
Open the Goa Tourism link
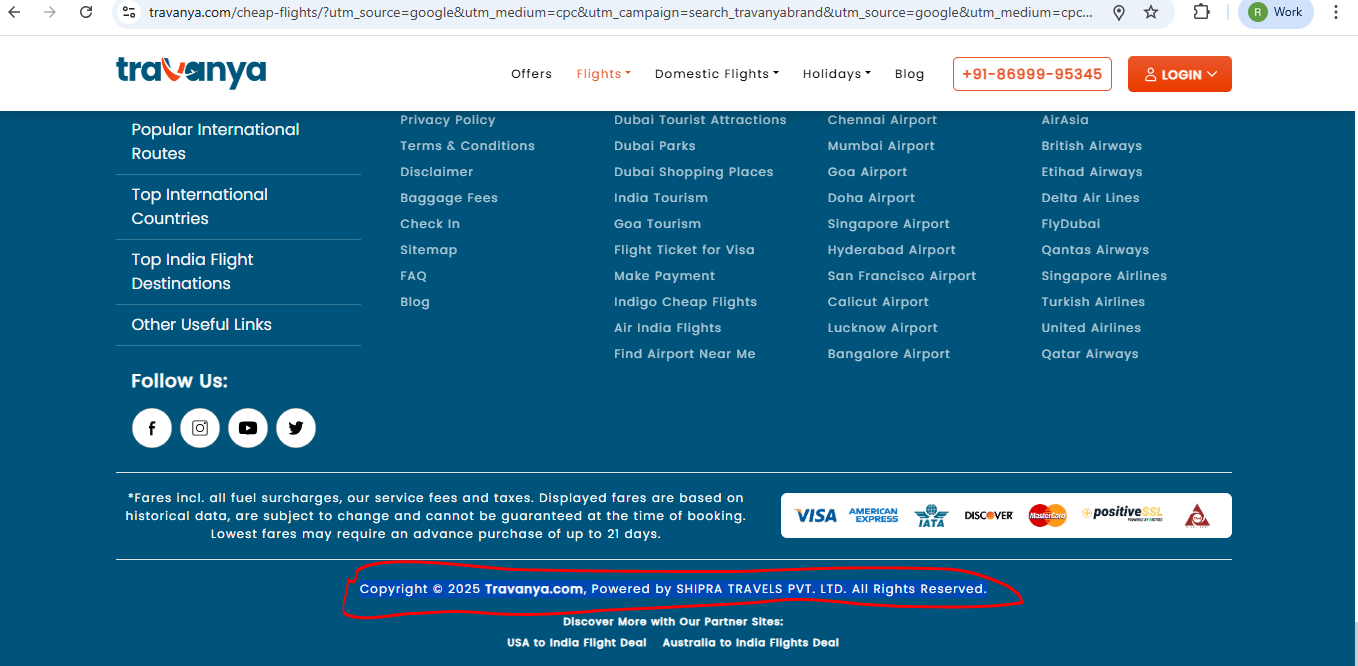point(657,224)
